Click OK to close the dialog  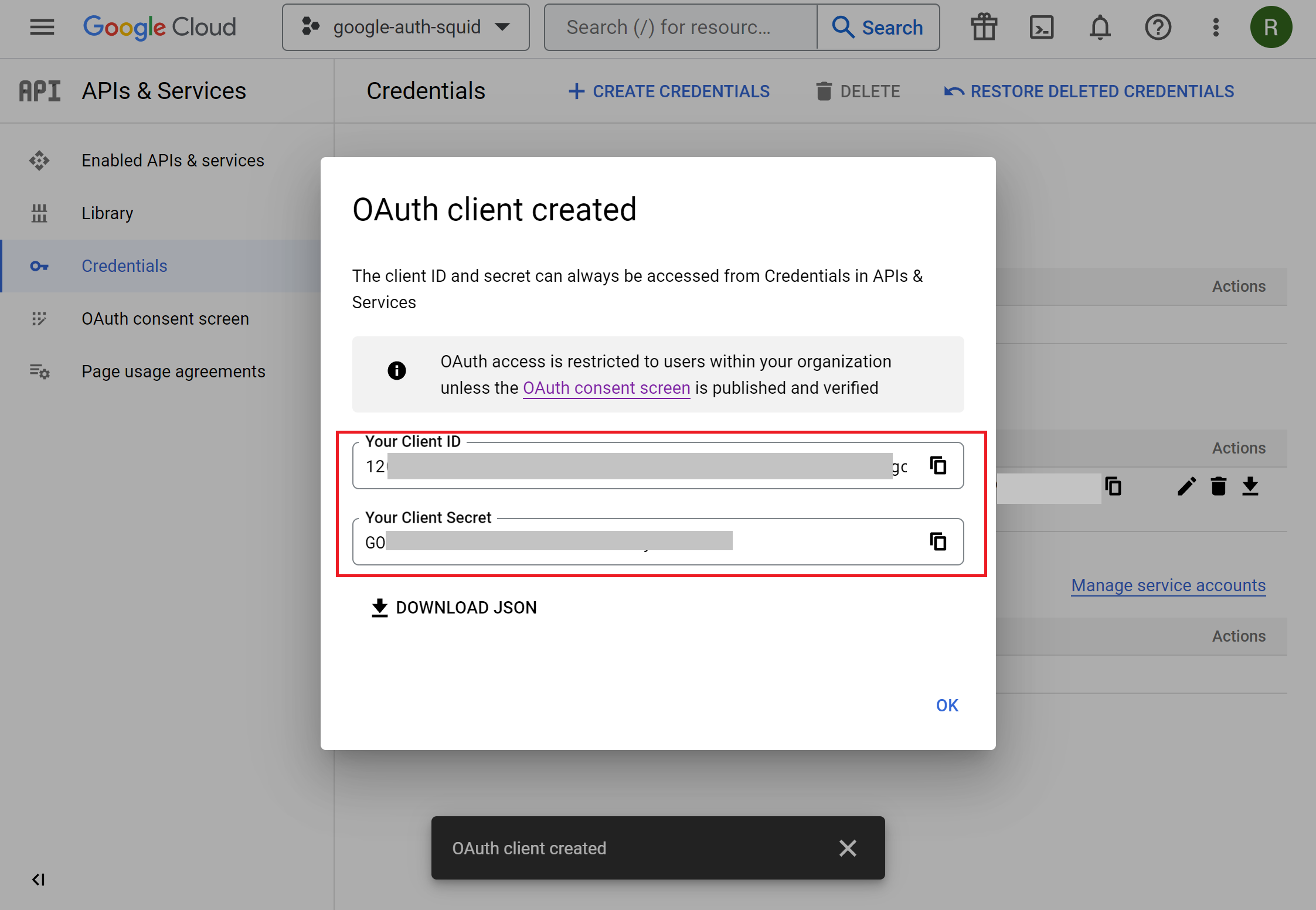(947, 705)
